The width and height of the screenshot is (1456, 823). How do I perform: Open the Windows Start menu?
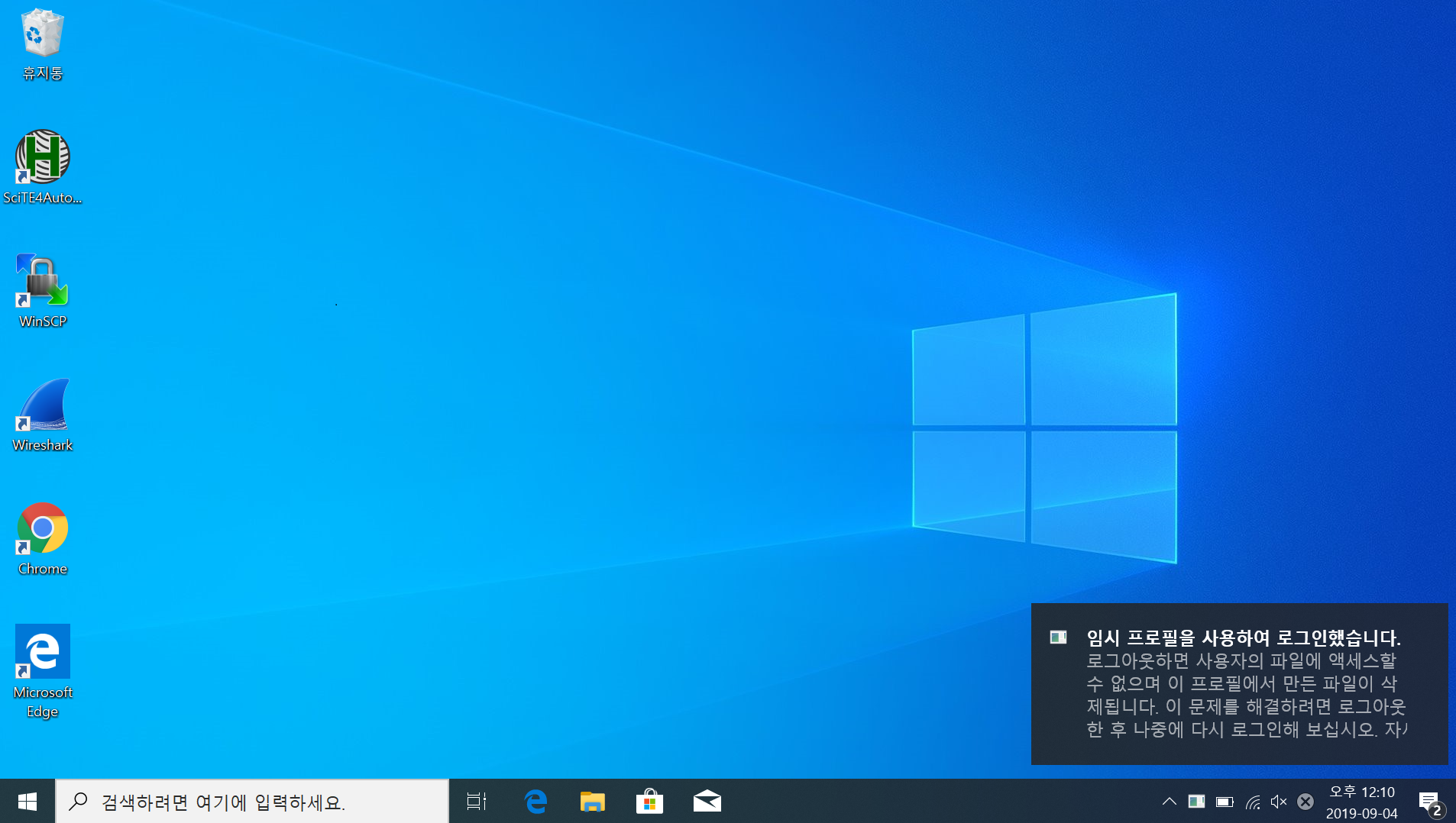[28, 802]
